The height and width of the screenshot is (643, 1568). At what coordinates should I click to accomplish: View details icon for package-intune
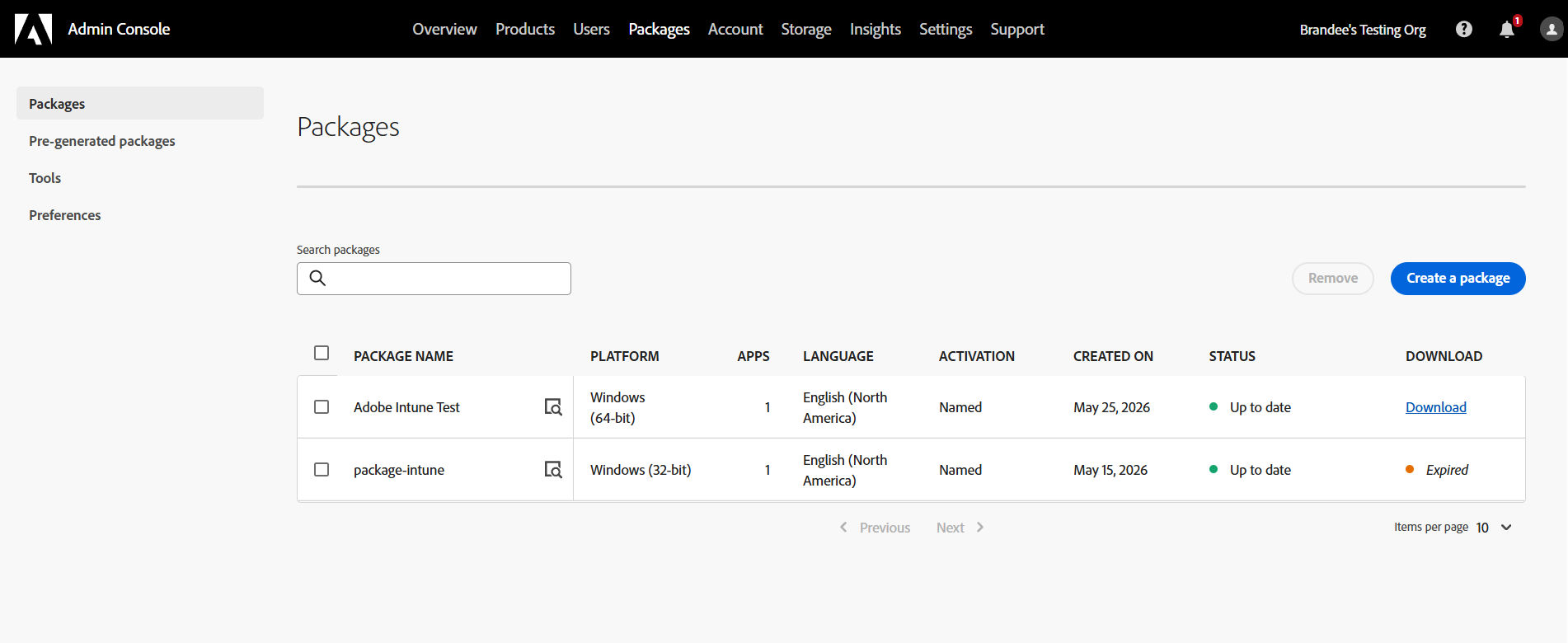click(x=553, y=469)
